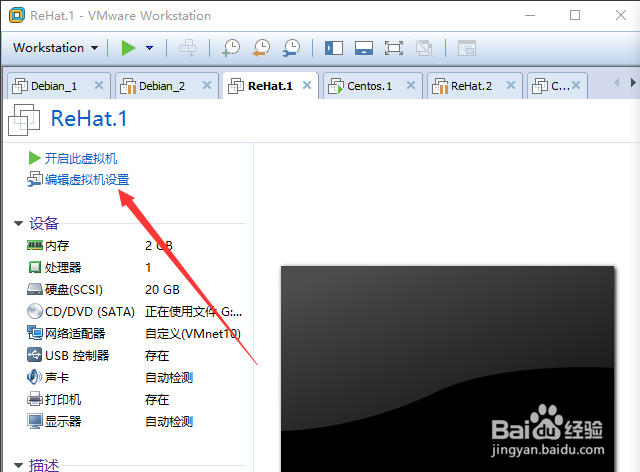
Task: Click the Unity mode toolbar icon
Action: tap(424, 48)
